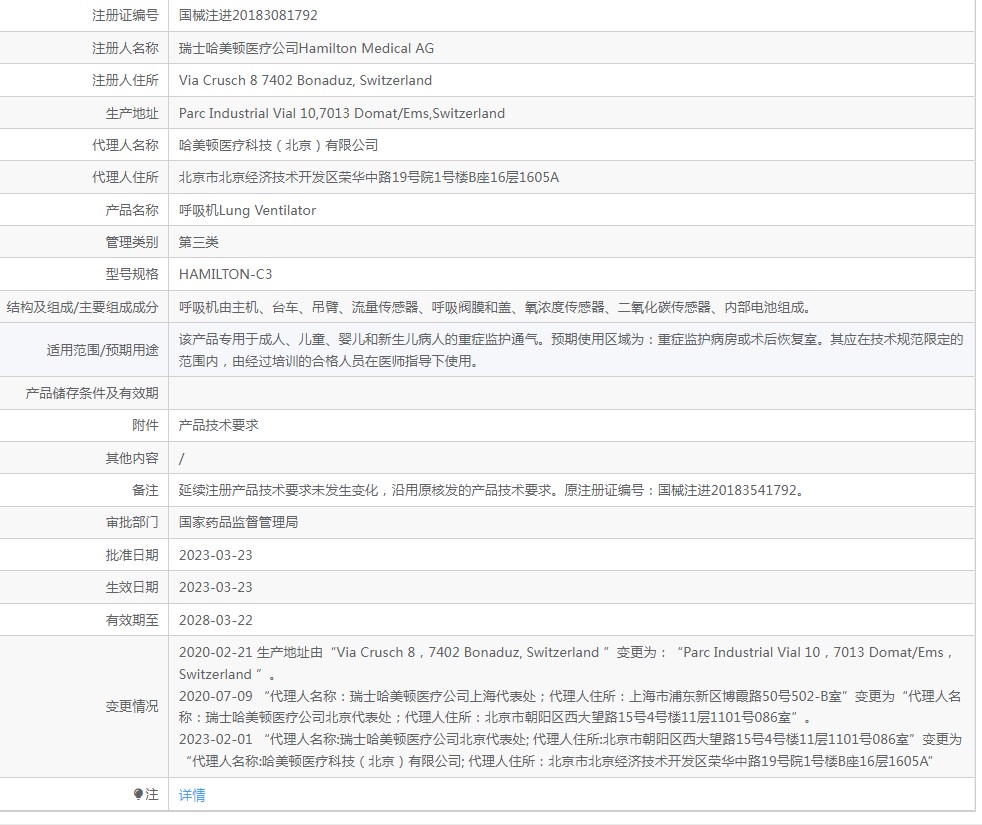Click the 型号规格 label
The height and width of the screenshot is (825, 982).
132,274
